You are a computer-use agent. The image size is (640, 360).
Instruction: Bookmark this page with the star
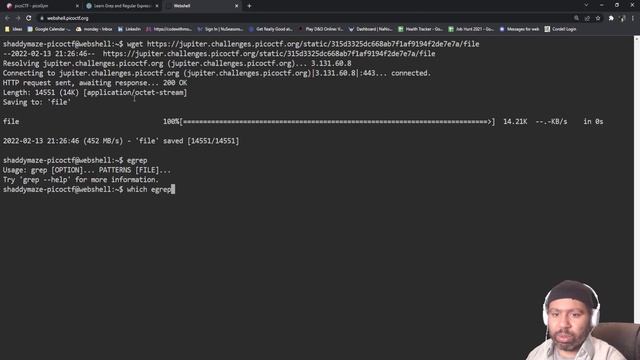(x=598, y=18)
